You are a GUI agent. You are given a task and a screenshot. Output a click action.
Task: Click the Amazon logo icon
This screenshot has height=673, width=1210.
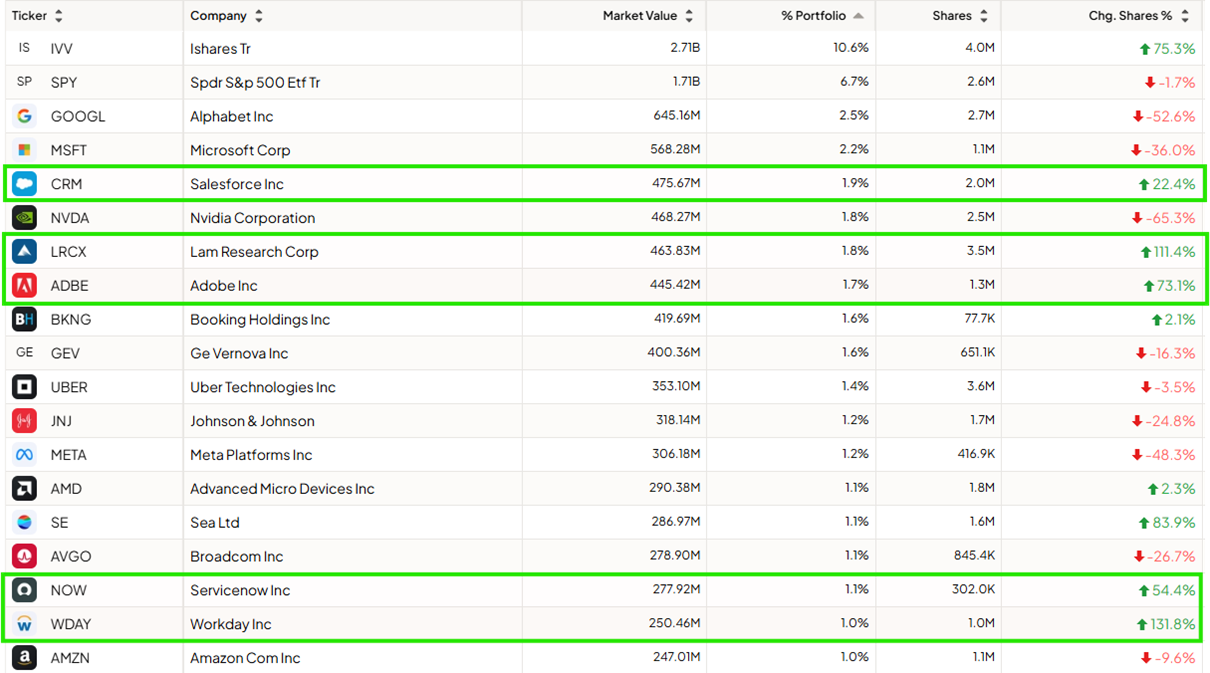click(24, 658)
